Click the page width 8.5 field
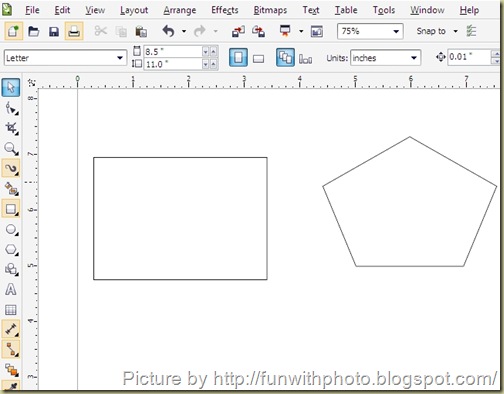Screen dimensions: 504x394 173,52
